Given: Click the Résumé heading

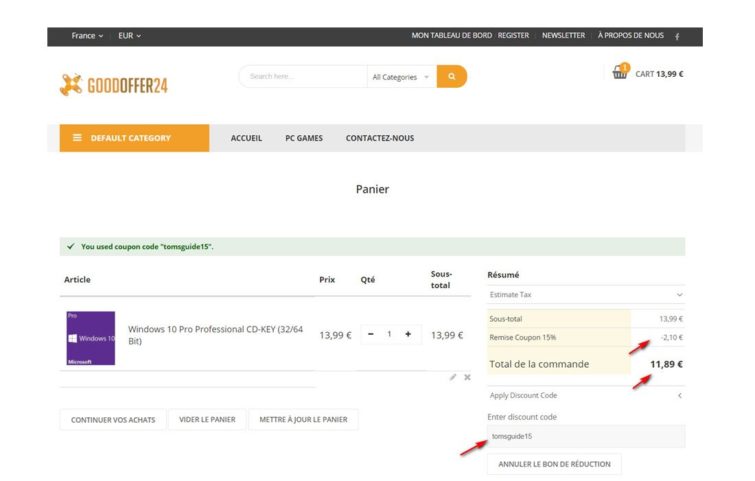Looking at the screenshot, I should pyautogui.click(x=503, y=275).
